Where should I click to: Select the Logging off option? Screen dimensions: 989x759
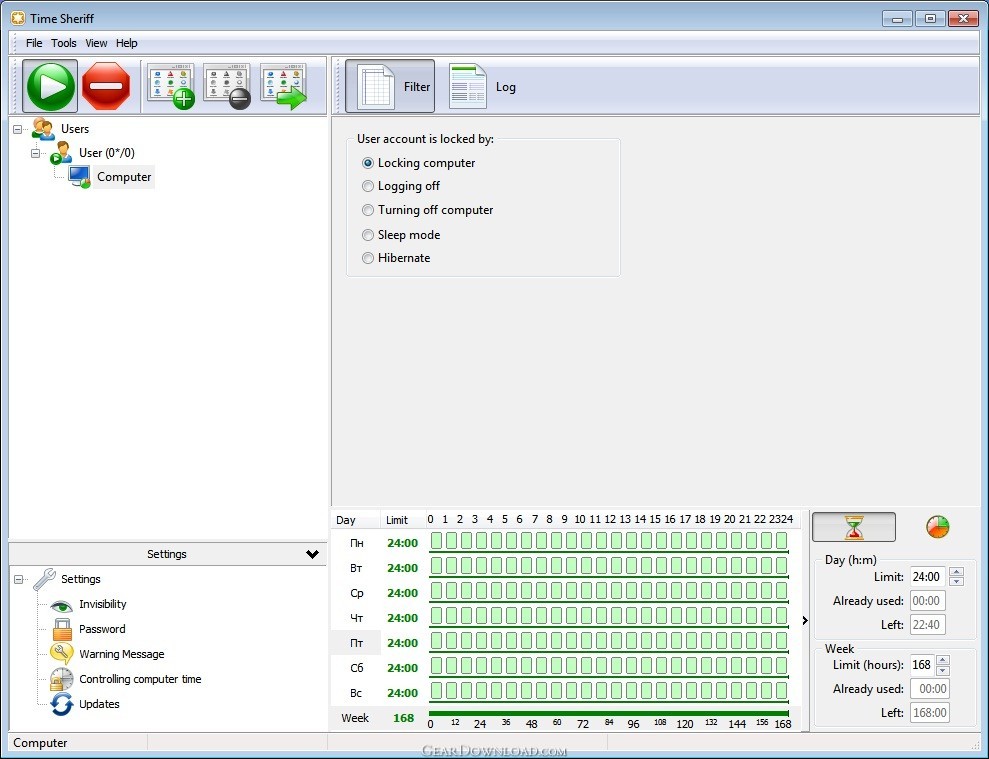tap(401, 186)
